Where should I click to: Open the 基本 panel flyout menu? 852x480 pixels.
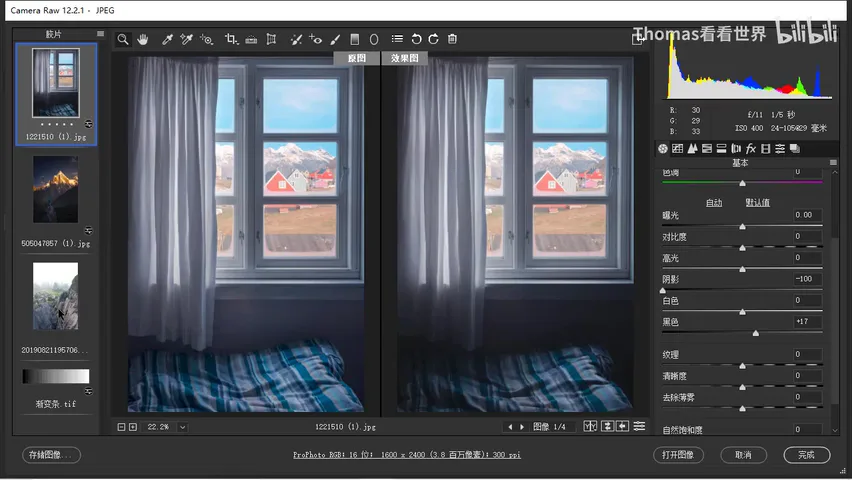pos(833,163)
